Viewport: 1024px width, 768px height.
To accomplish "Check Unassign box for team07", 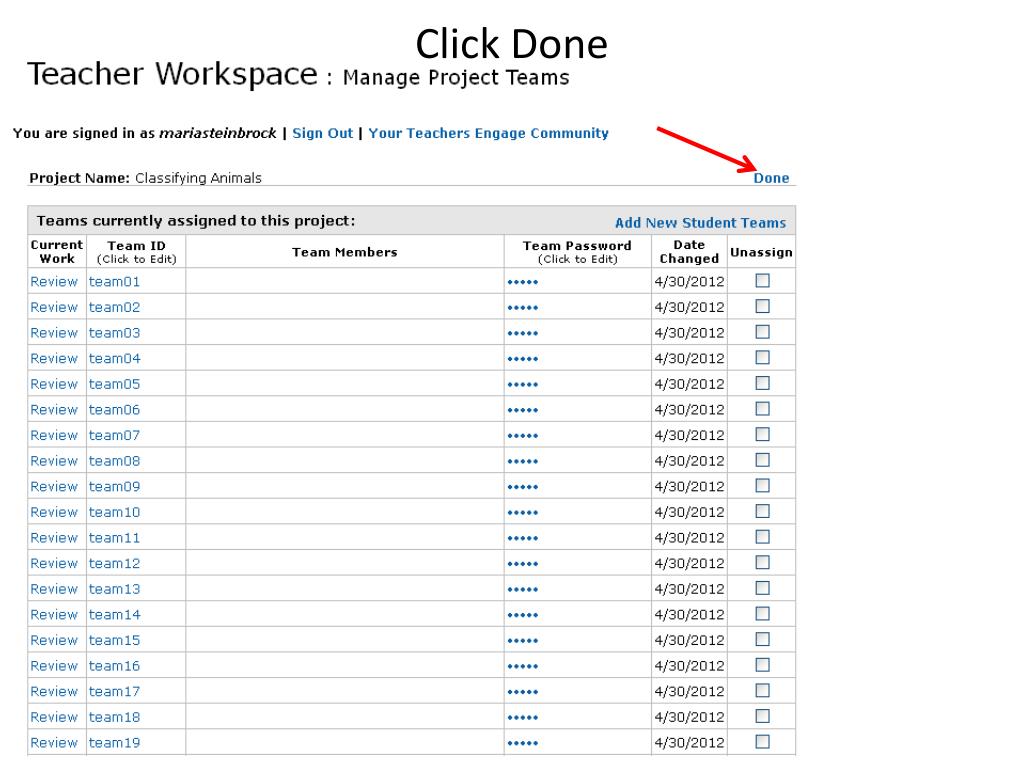I will (762, 434).
